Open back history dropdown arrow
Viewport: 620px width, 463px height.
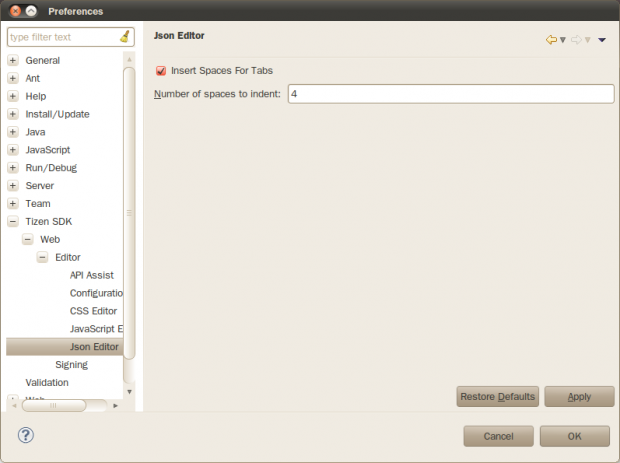[563, 40]
